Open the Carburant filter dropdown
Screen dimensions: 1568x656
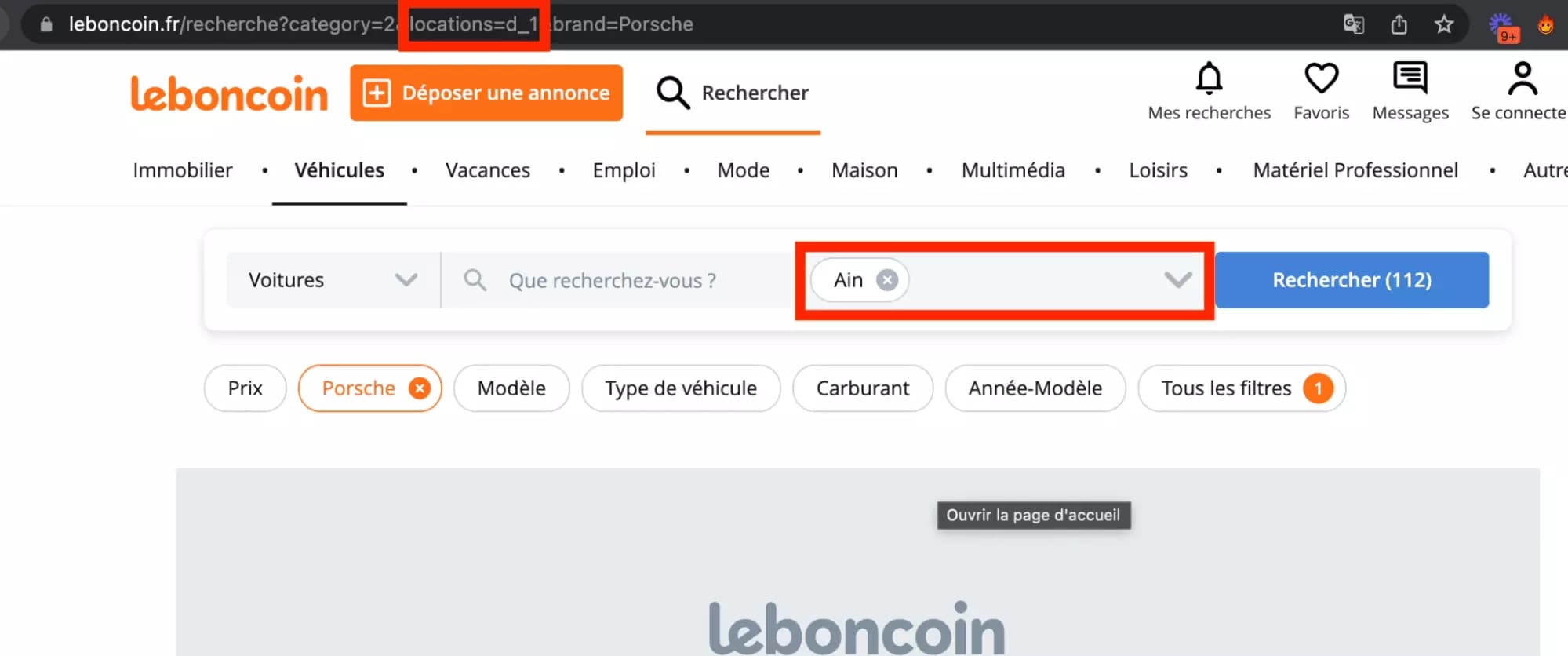[x=862, y=388]
